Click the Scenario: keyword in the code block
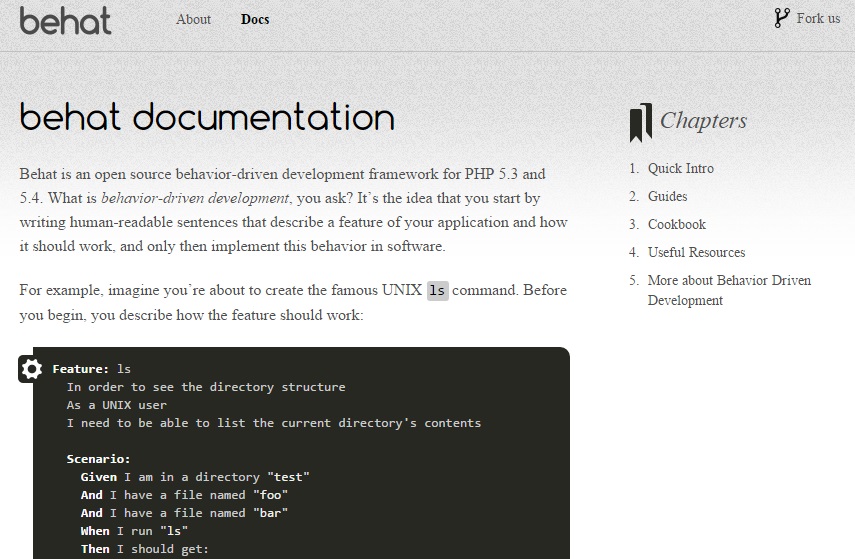Screen dimensions: 855x559 coord(98,459)
